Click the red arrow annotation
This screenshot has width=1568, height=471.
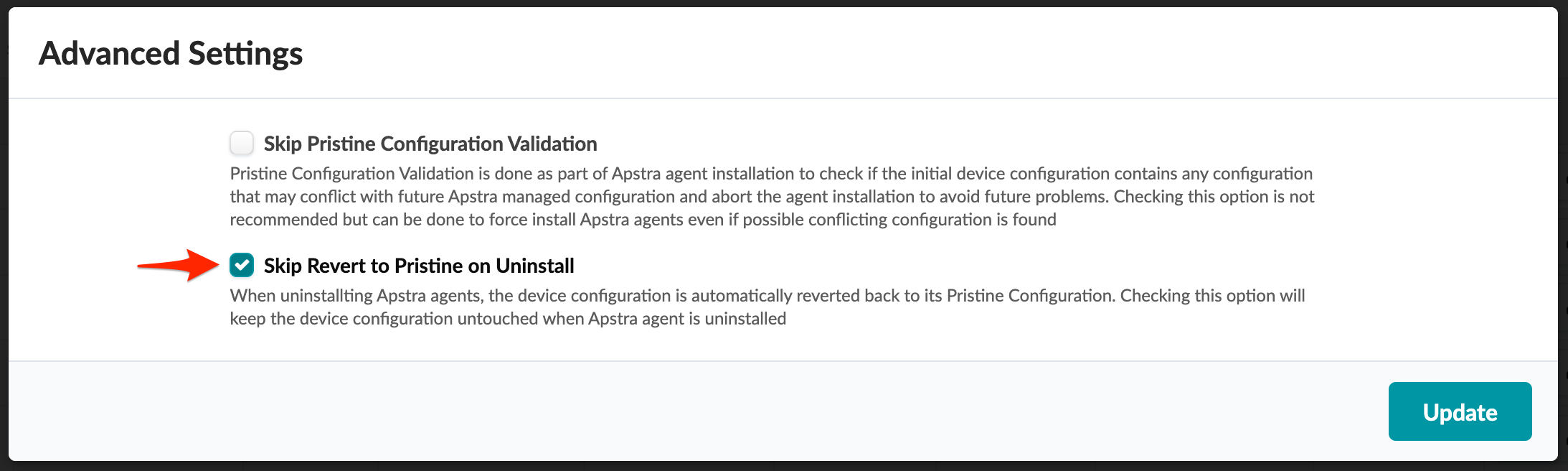click(x=178, y=265)
